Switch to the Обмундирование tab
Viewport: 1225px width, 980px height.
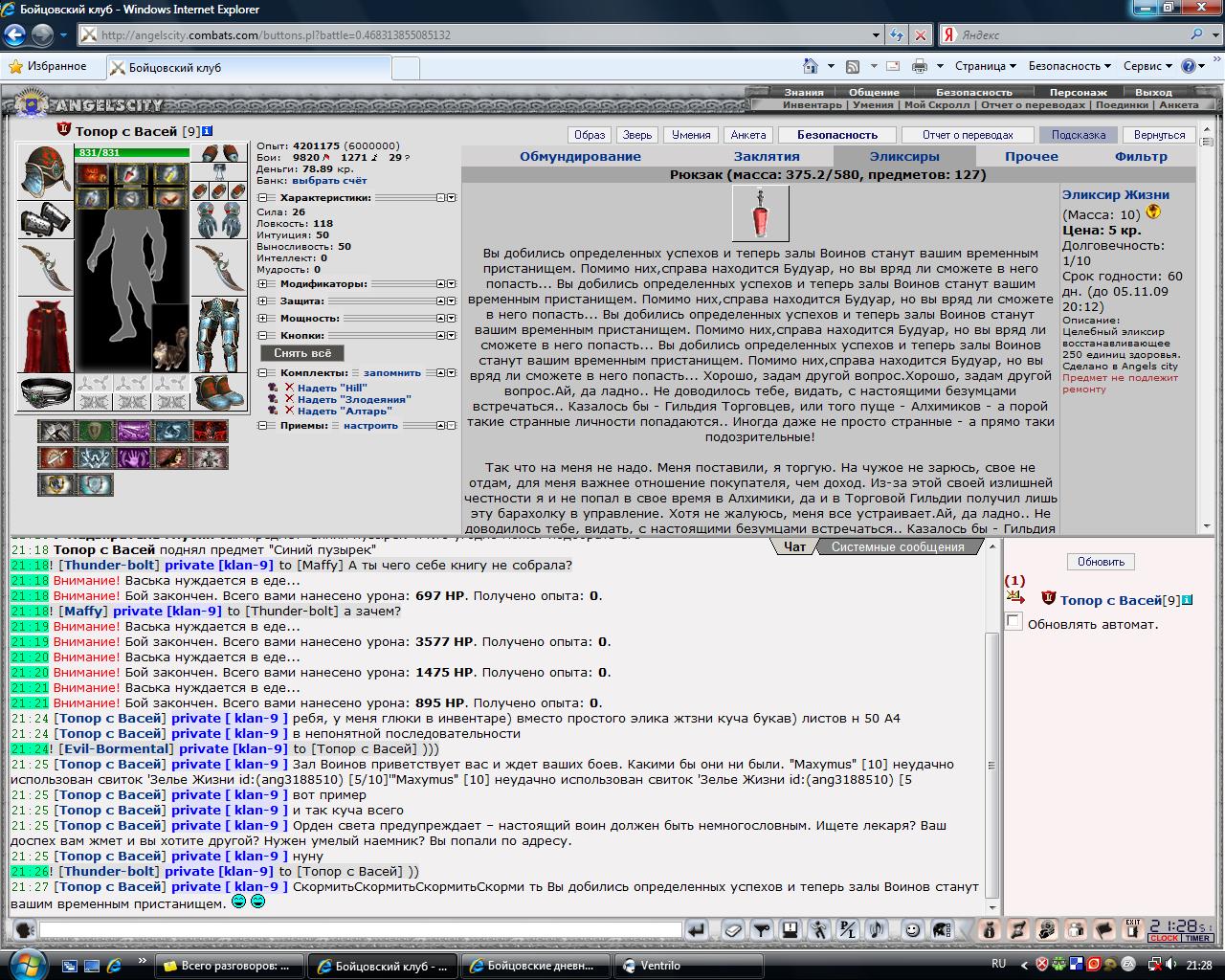(x=580, y=157)
